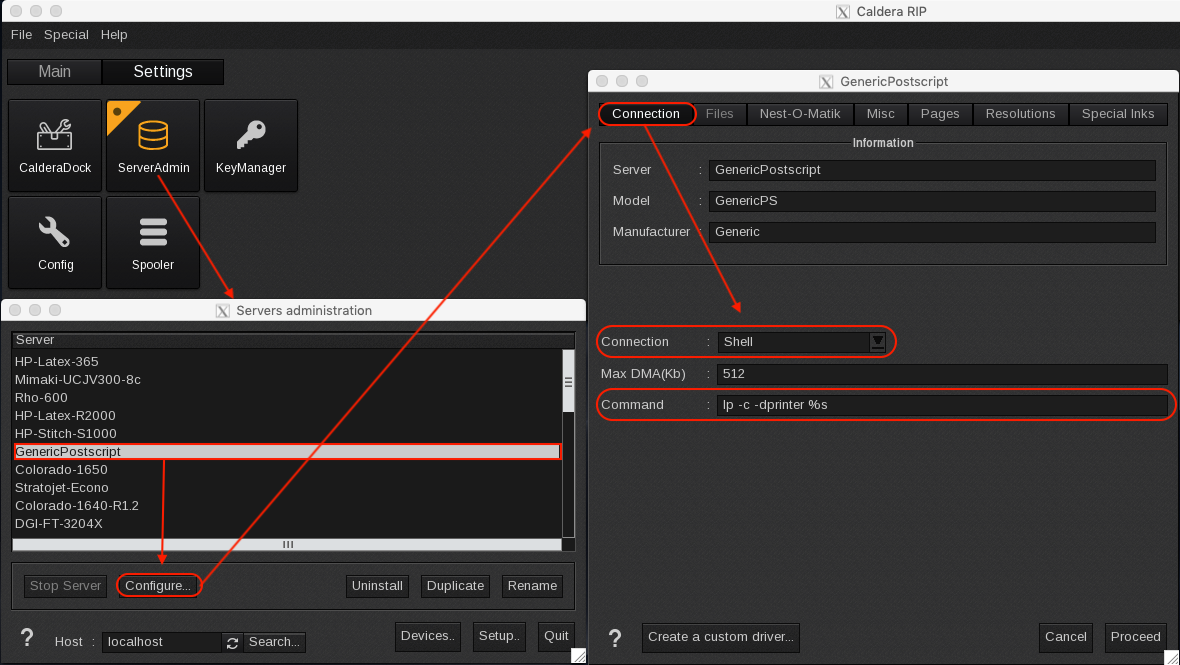This screenshot has height=665, width=1180.
Task: Click the refresh icon next to Host field
Action: click(232, 642)
